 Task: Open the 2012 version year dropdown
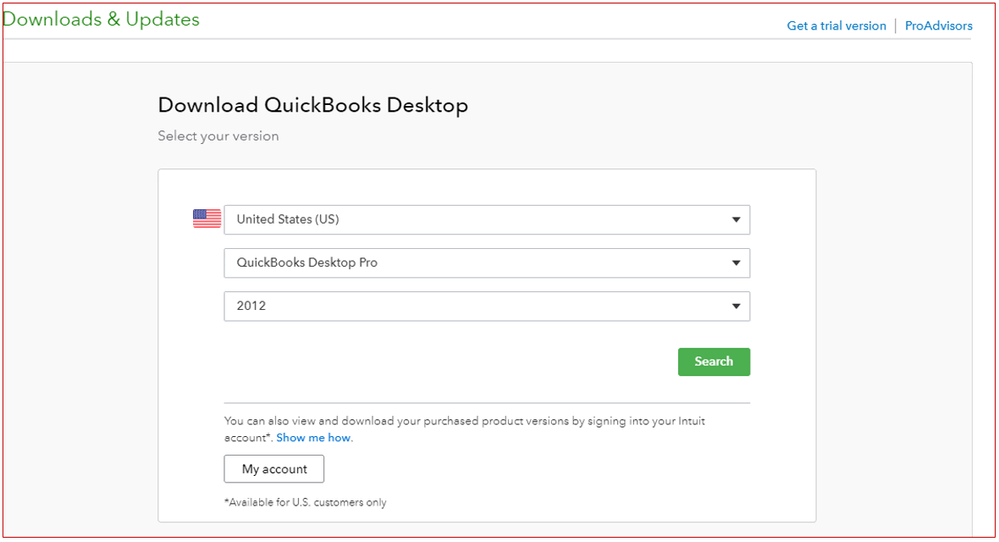487,306
